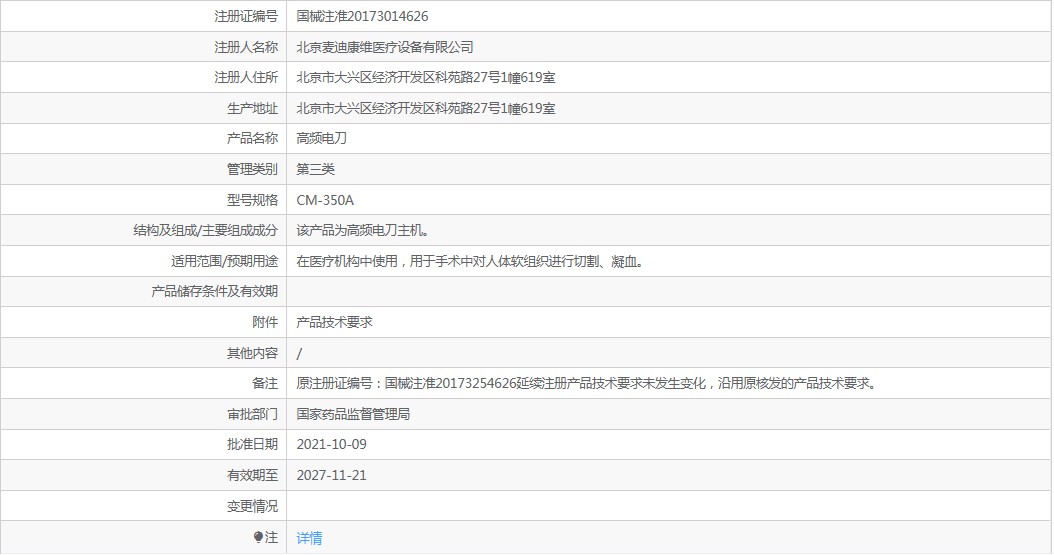The width and height of the screenshot is (1054, 555).
Task: Click the 注册人住所 address value
Action: pos(426,78)
